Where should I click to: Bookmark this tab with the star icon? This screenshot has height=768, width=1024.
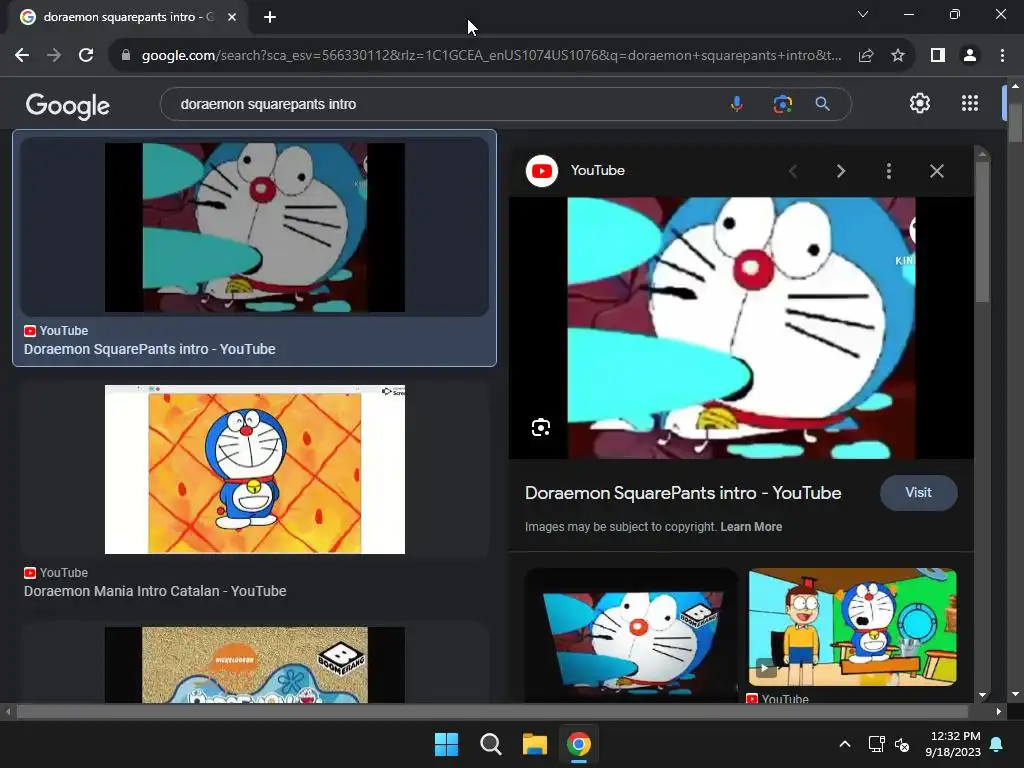tap(898, 56)
